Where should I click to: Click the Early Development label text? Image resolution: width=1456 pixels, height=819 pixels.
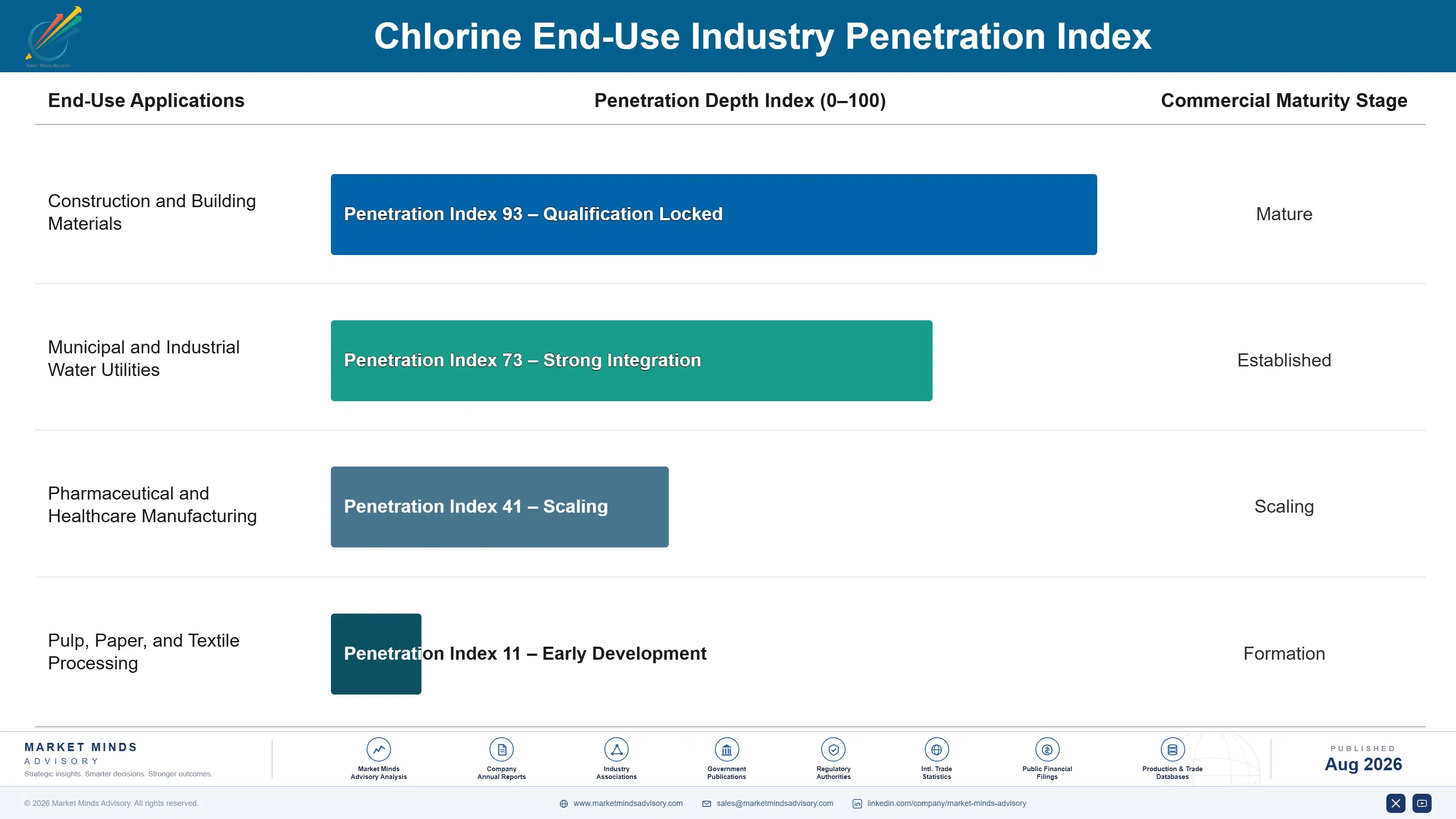pyautogui.click(x=624, y=654)
